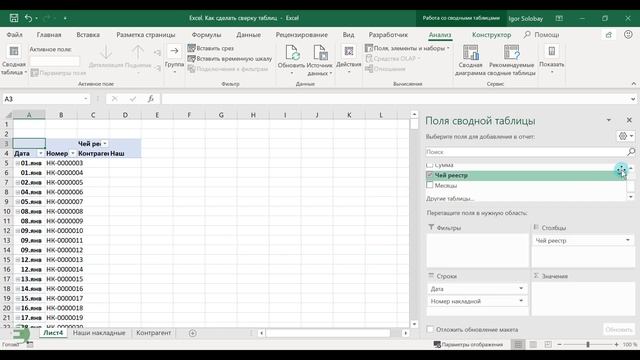Open the Номер column filter dropdown
The height and width of the screenshot is (360, 640).
click(73, 153)
